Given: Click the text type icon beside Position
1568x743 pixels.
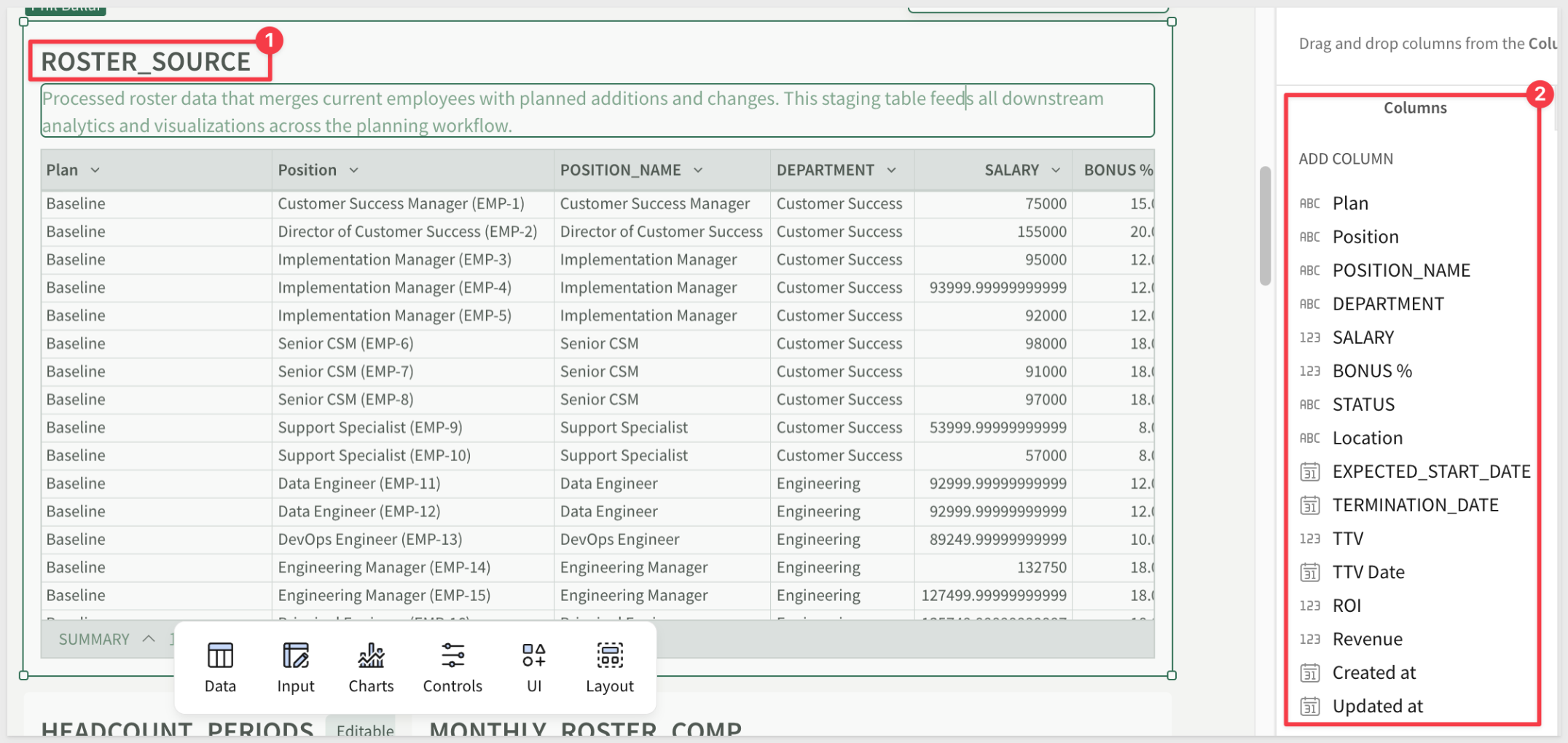Looking at the screenshot, I should point(1309,237).
